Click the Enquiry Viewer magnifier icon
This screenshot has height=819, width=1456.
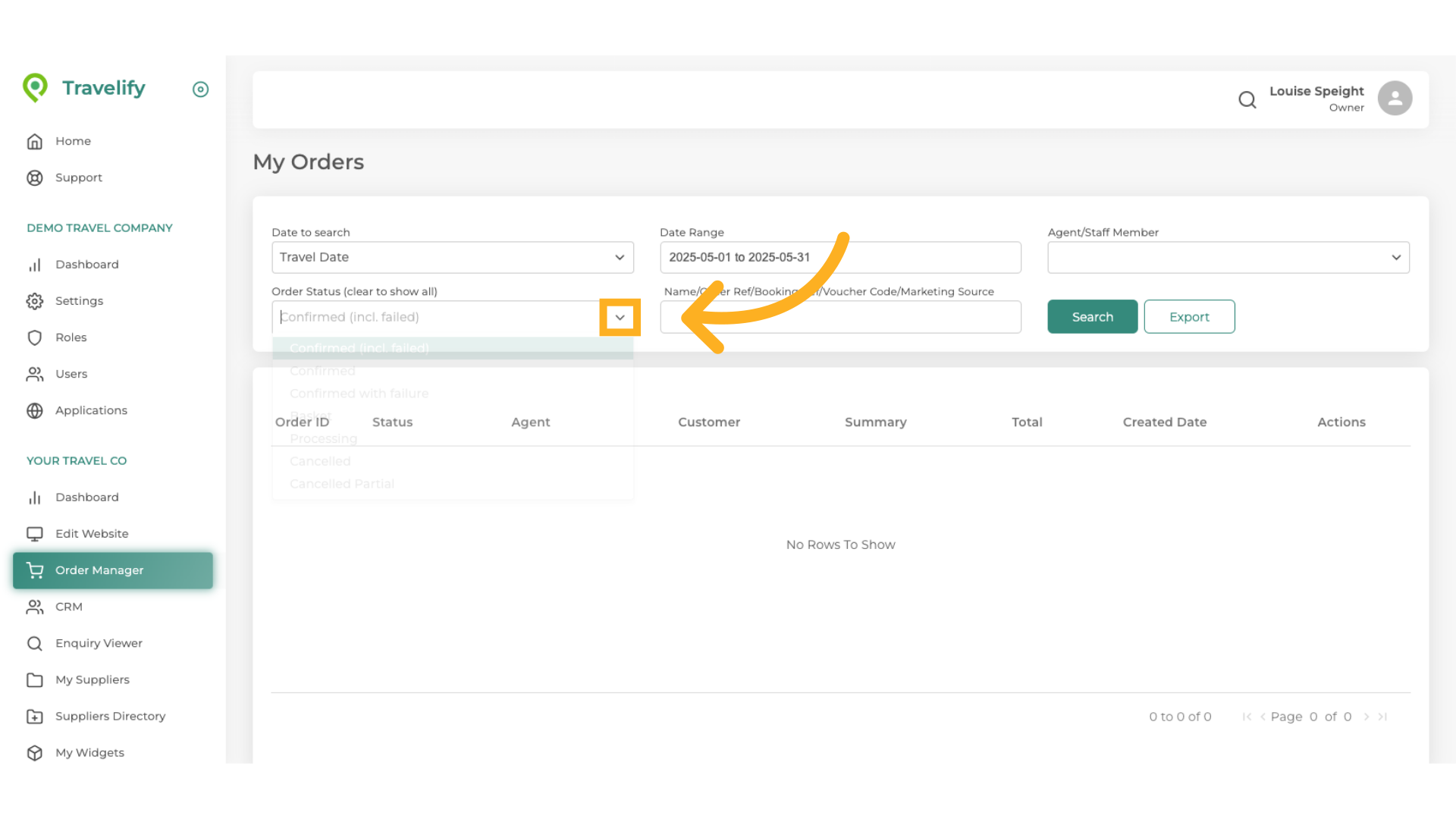[x=35, y=642]
